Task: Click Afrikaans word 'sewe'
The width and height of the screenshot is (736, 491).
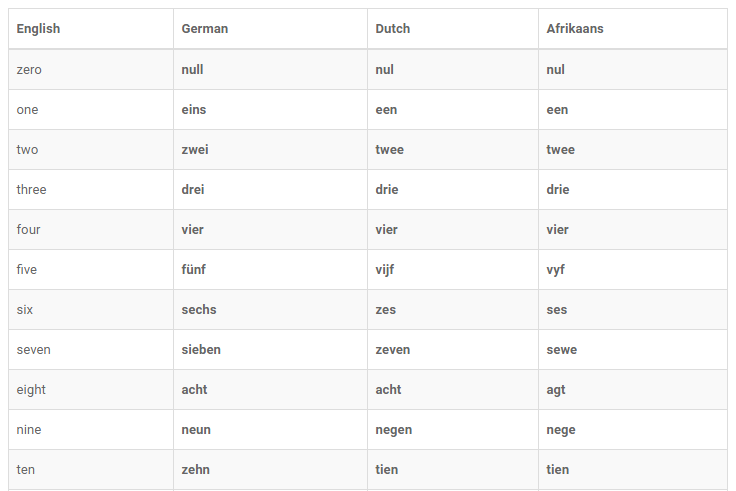Action: pyautogui.click(x=561, y=350)
